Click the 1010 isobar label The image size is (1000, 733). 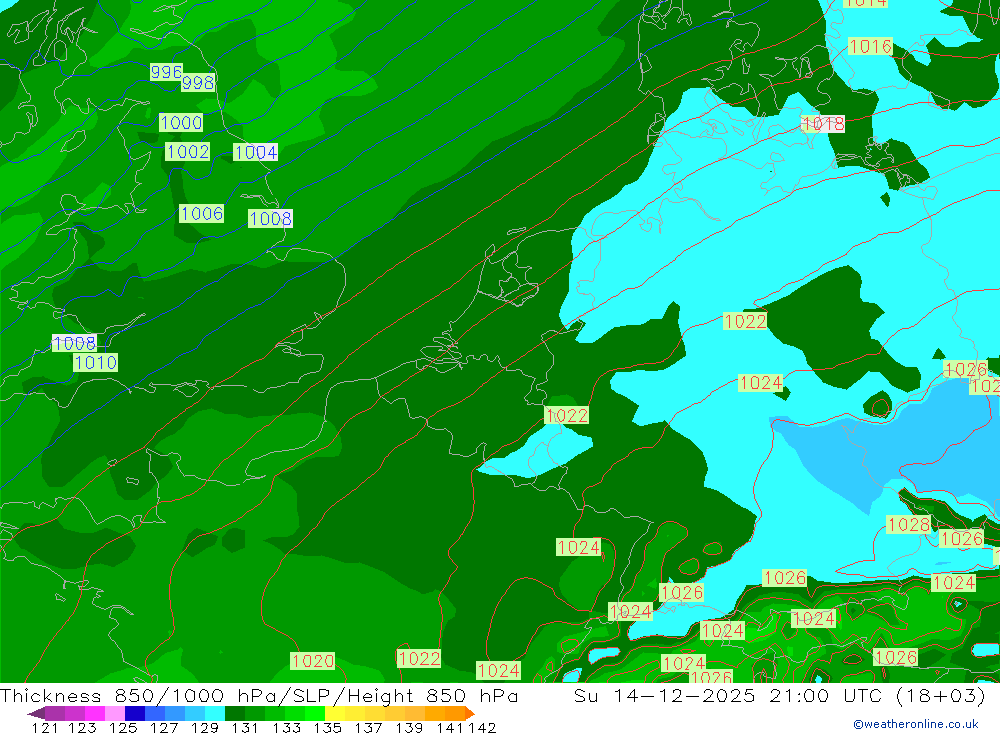[x=96, y=363]
